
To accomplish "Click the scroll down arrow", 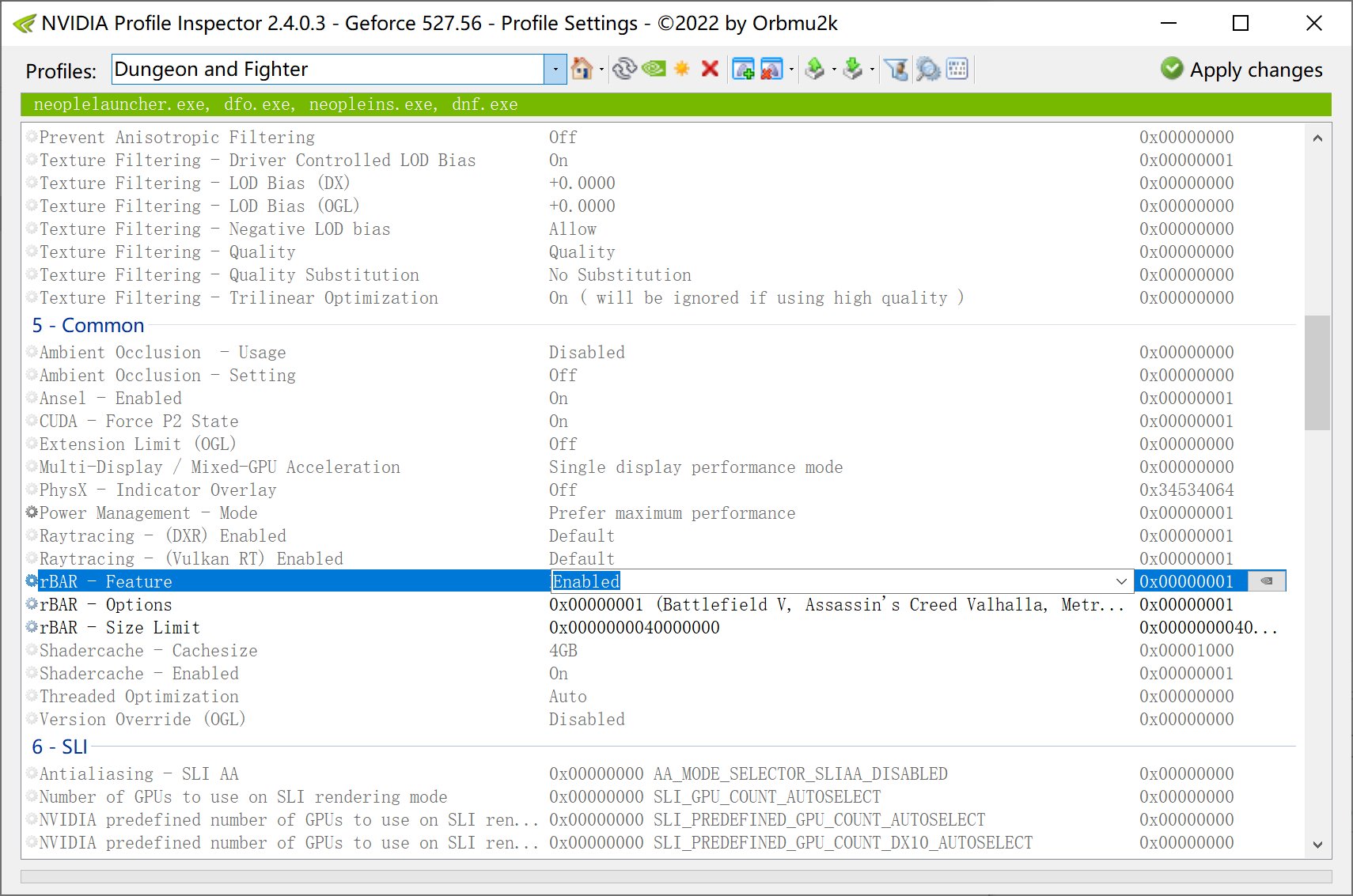I will (x=1317, y=845).
